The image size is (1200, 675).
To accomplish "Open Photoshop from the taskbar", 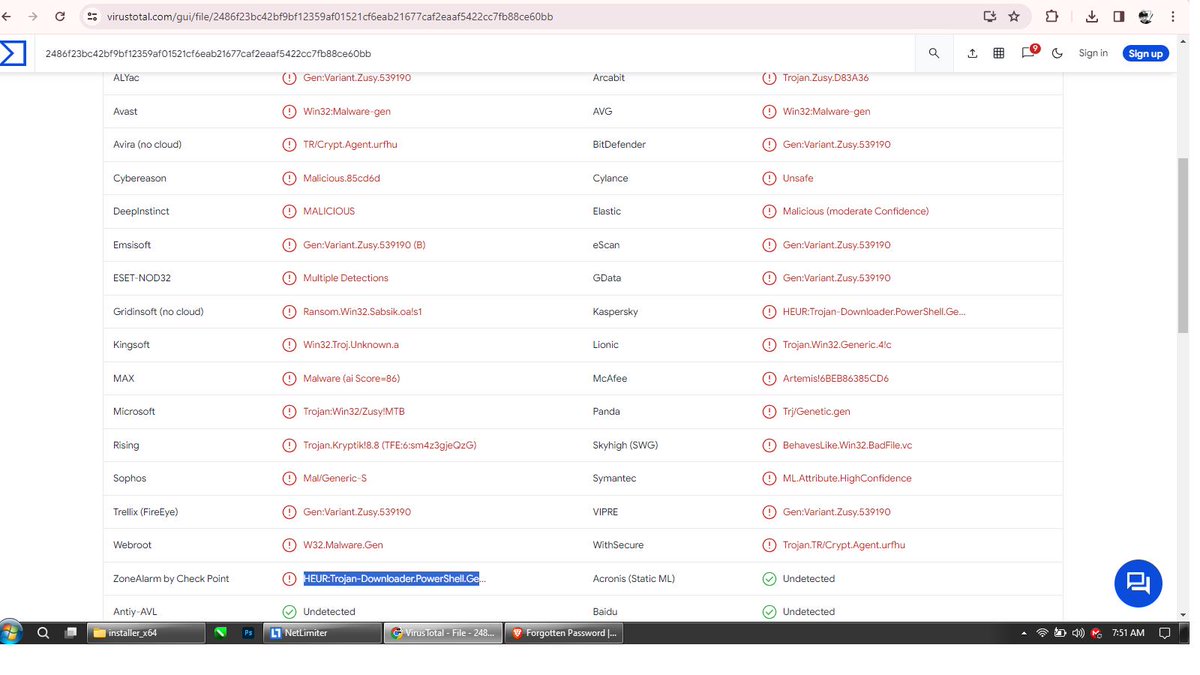I will click(248, 633).
